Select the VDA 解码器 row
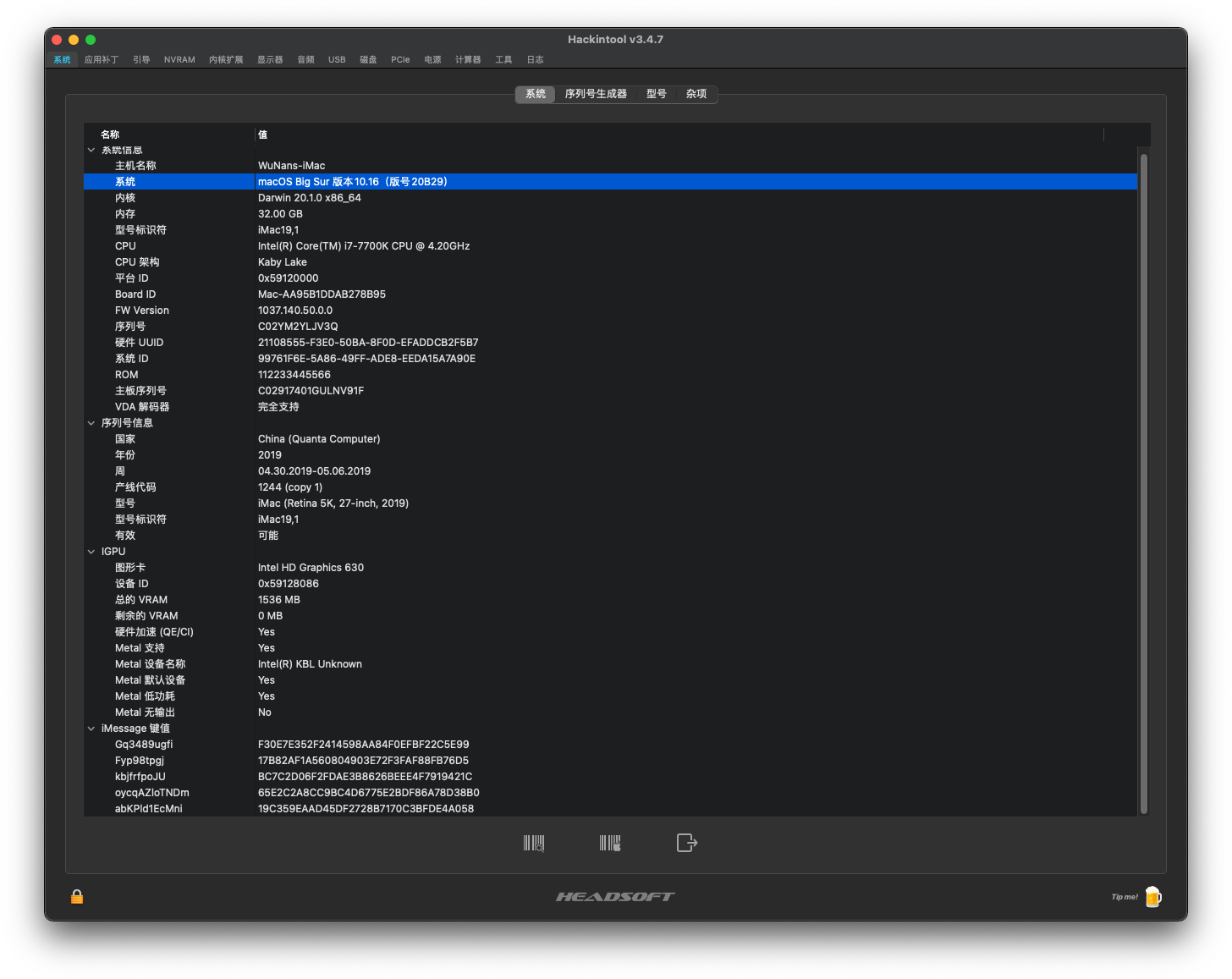Viewport: 1232px width, 979px height. coord(610,407)
